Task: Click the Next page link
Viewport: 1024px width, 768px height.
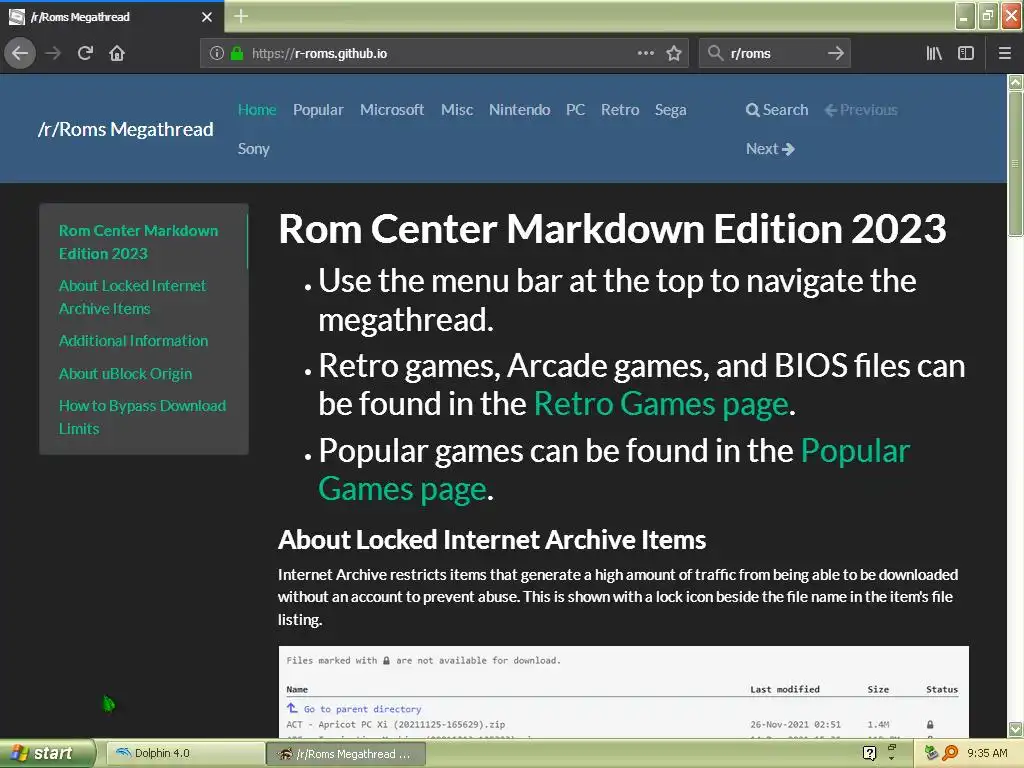Action: (770, 149)
